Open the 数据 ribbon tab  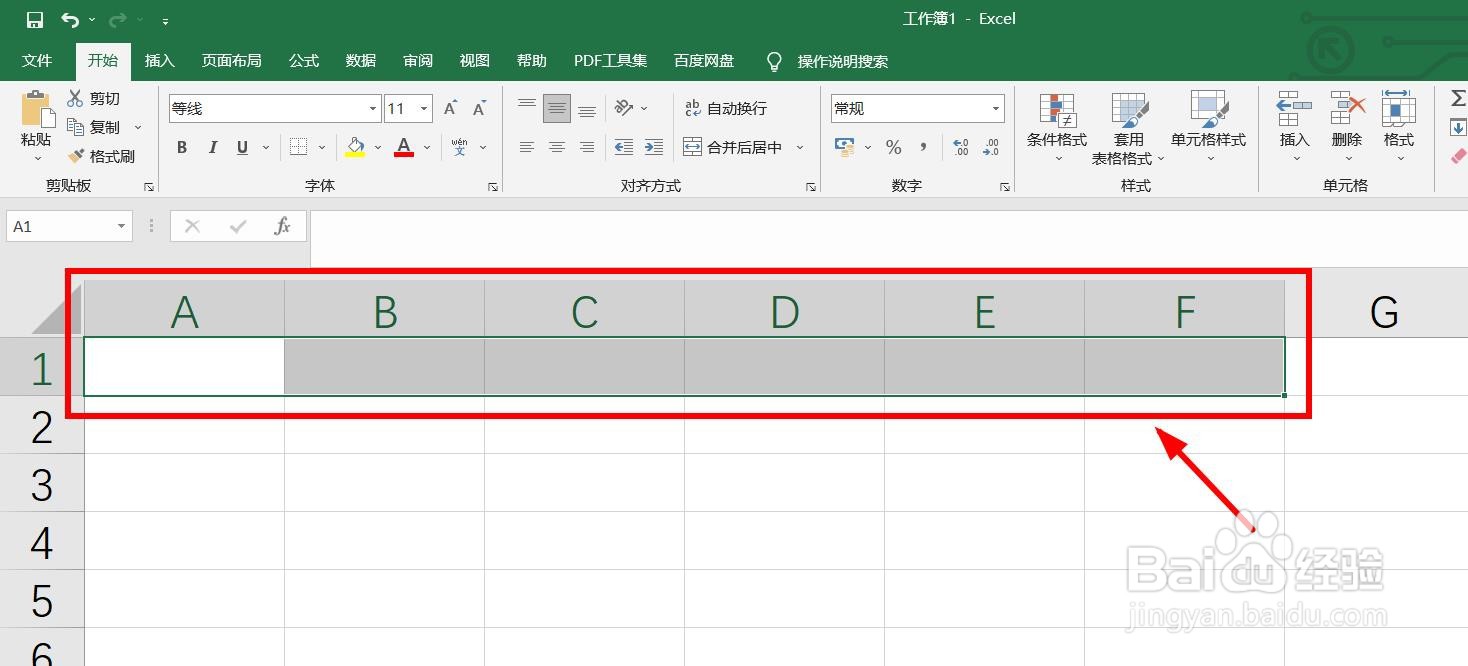coord(359,60)
